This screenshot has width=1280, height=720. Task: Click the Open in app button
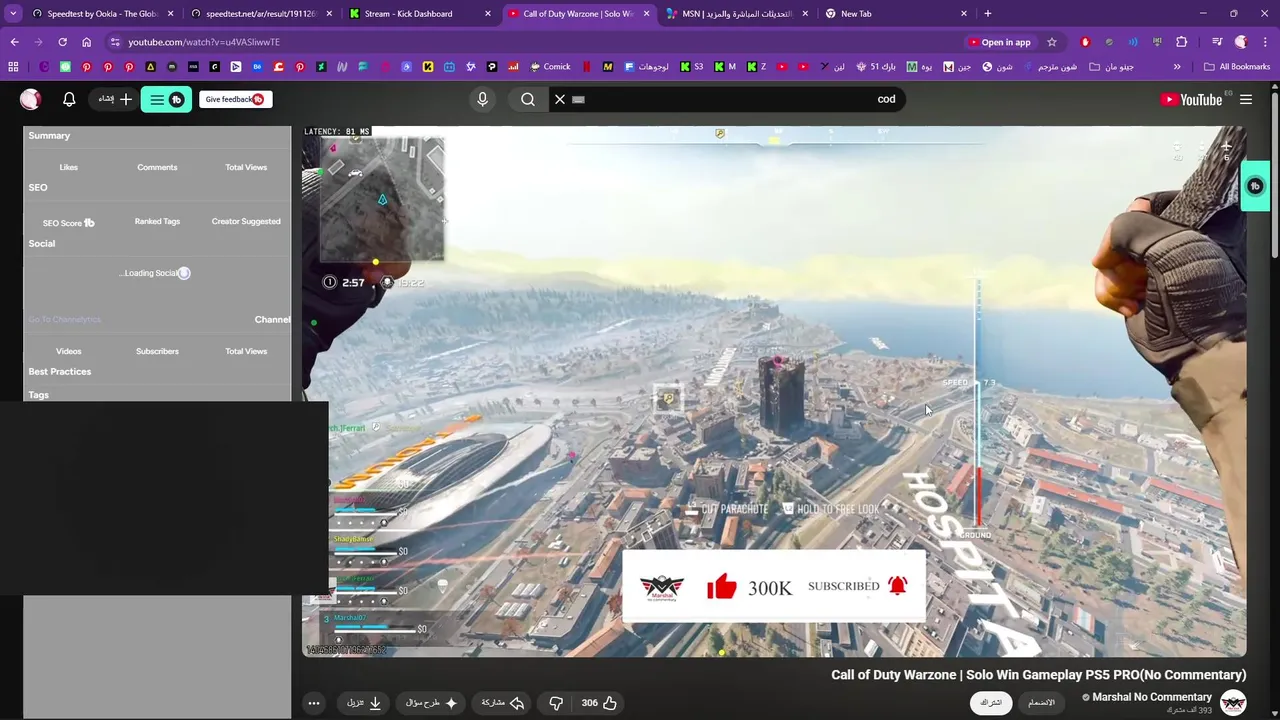pyautogui.click(x=999, y=42)
